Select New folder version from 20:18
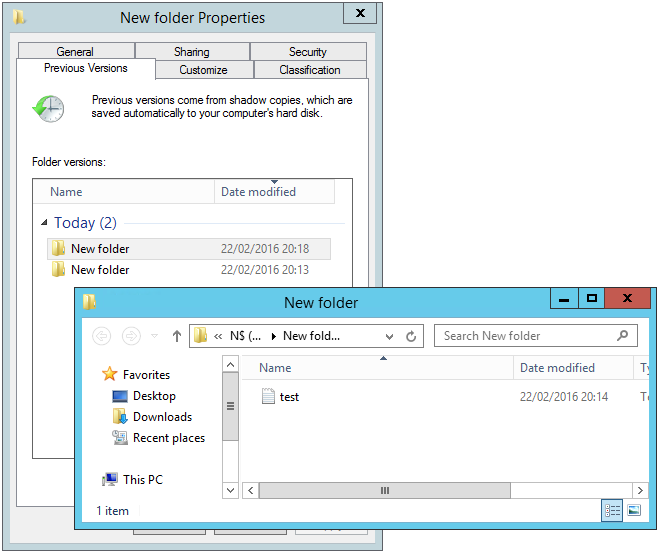663x558 pixels. (189, 249)
